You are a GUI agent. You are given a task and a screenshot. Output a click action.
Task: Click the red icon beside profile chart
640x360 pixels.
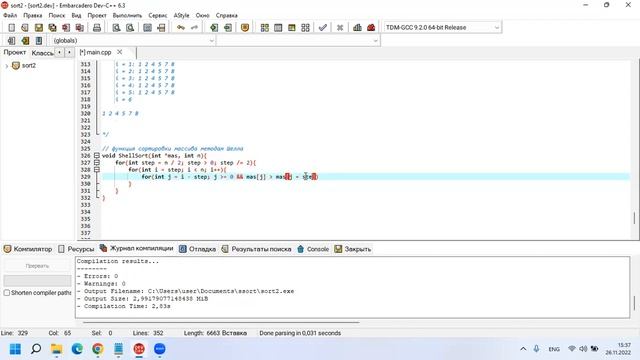coord(371,27)
